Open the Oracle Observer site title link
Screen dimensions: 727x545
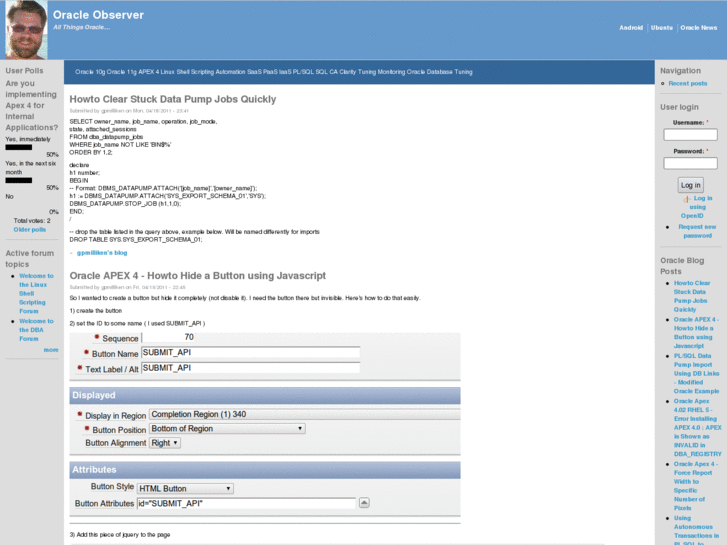(98, 15)
